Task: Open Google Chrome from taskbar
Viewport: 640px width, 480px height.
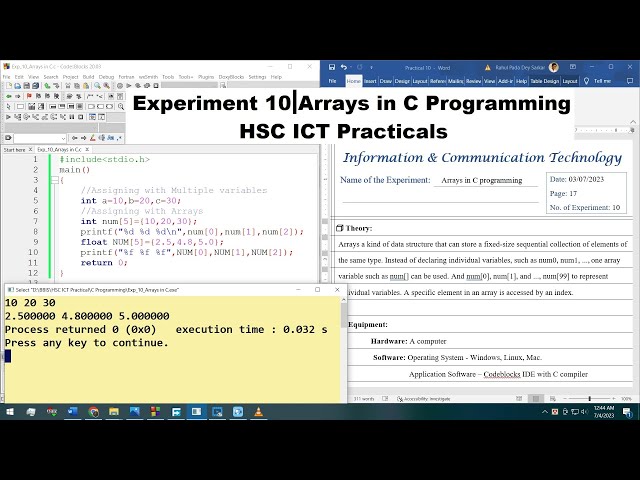Action: click(x=93, y=412)
